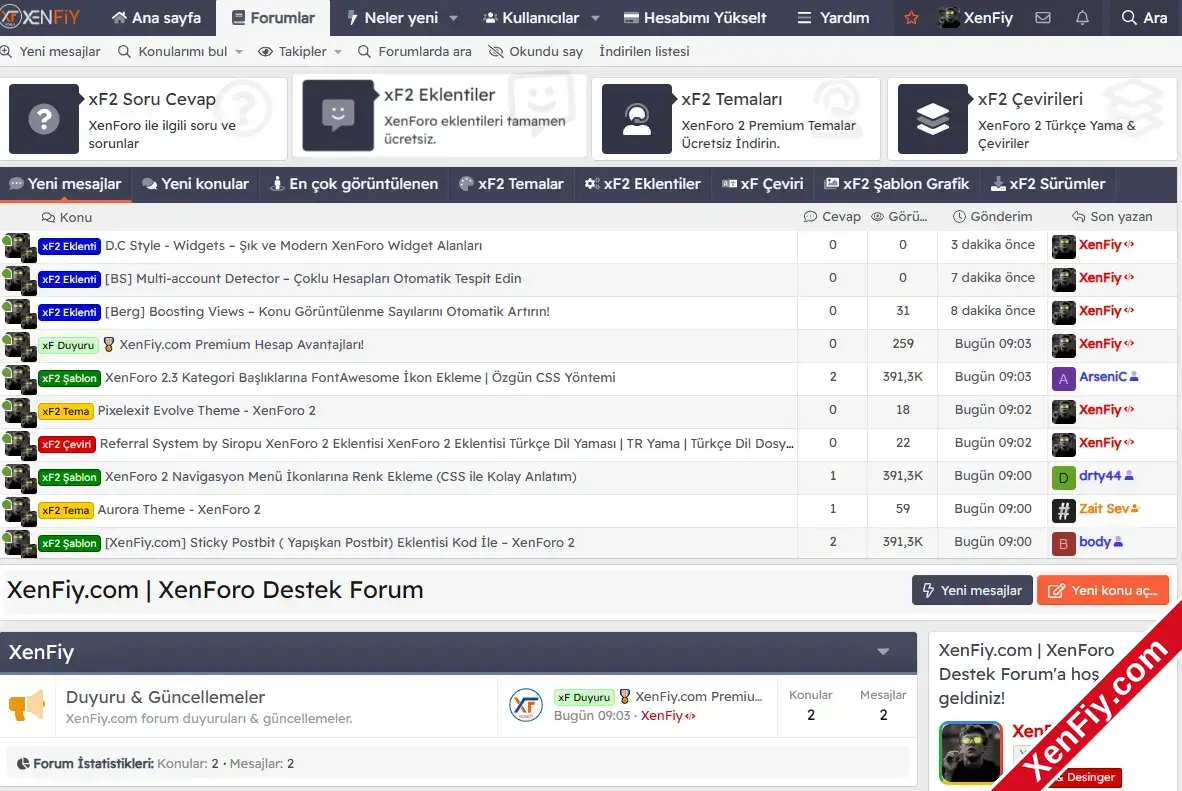Click ArsenicC purple avatar
1182x791 pixels.
pyautogui.click(x=1064, y=378)
